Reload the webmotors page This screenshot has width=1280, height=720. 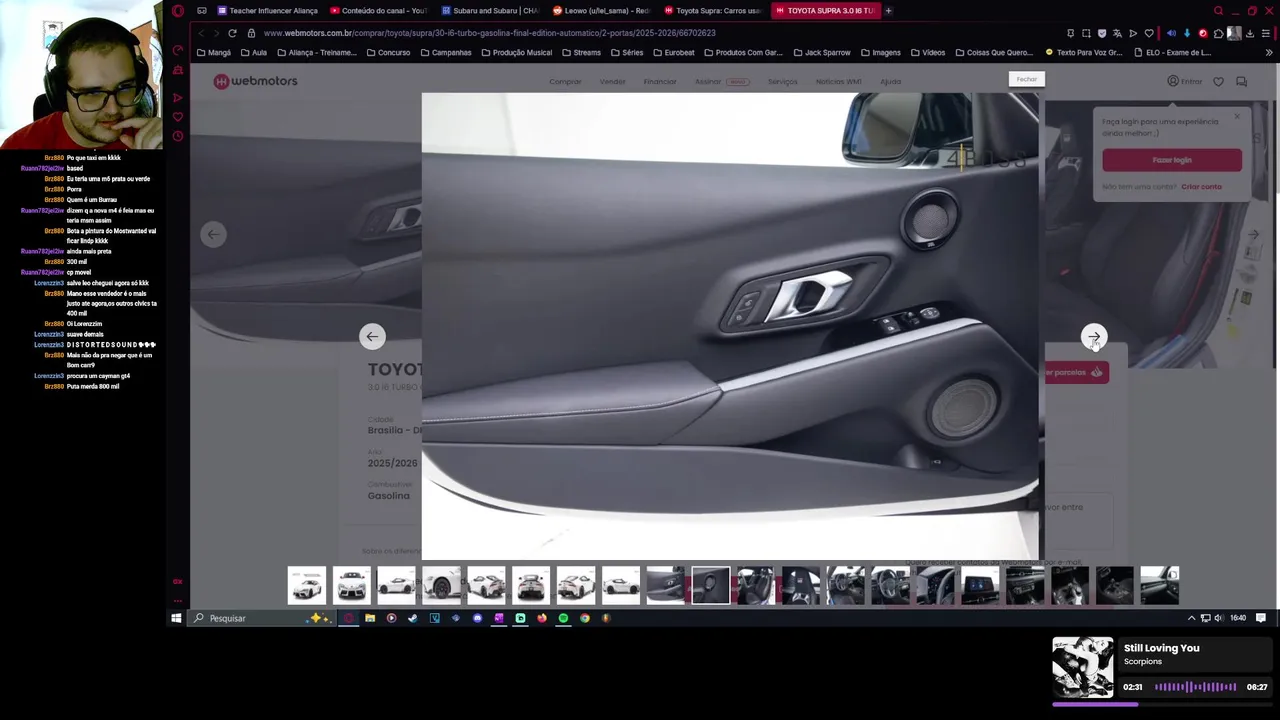232,33
